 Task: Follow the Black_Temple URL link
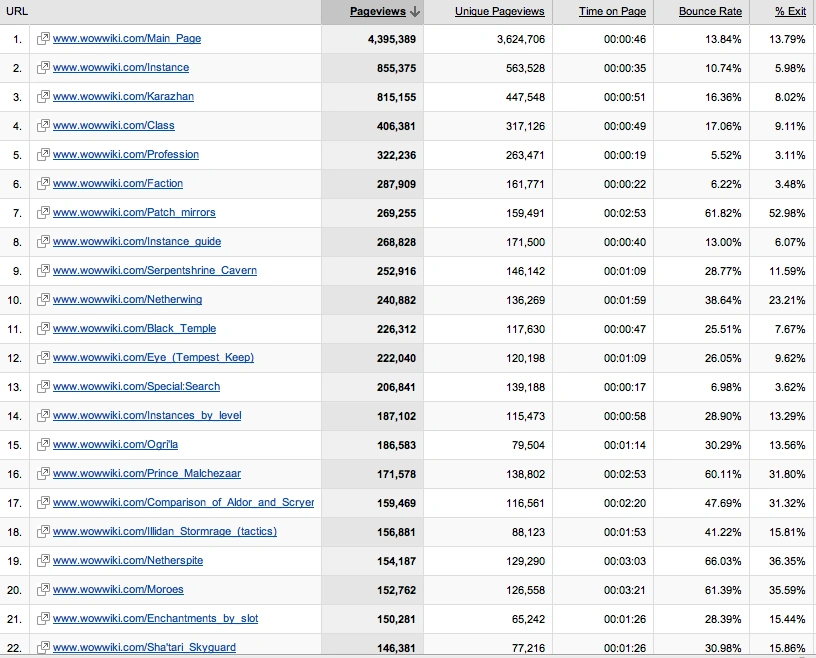pyautogui.click(x=134, y=328)
